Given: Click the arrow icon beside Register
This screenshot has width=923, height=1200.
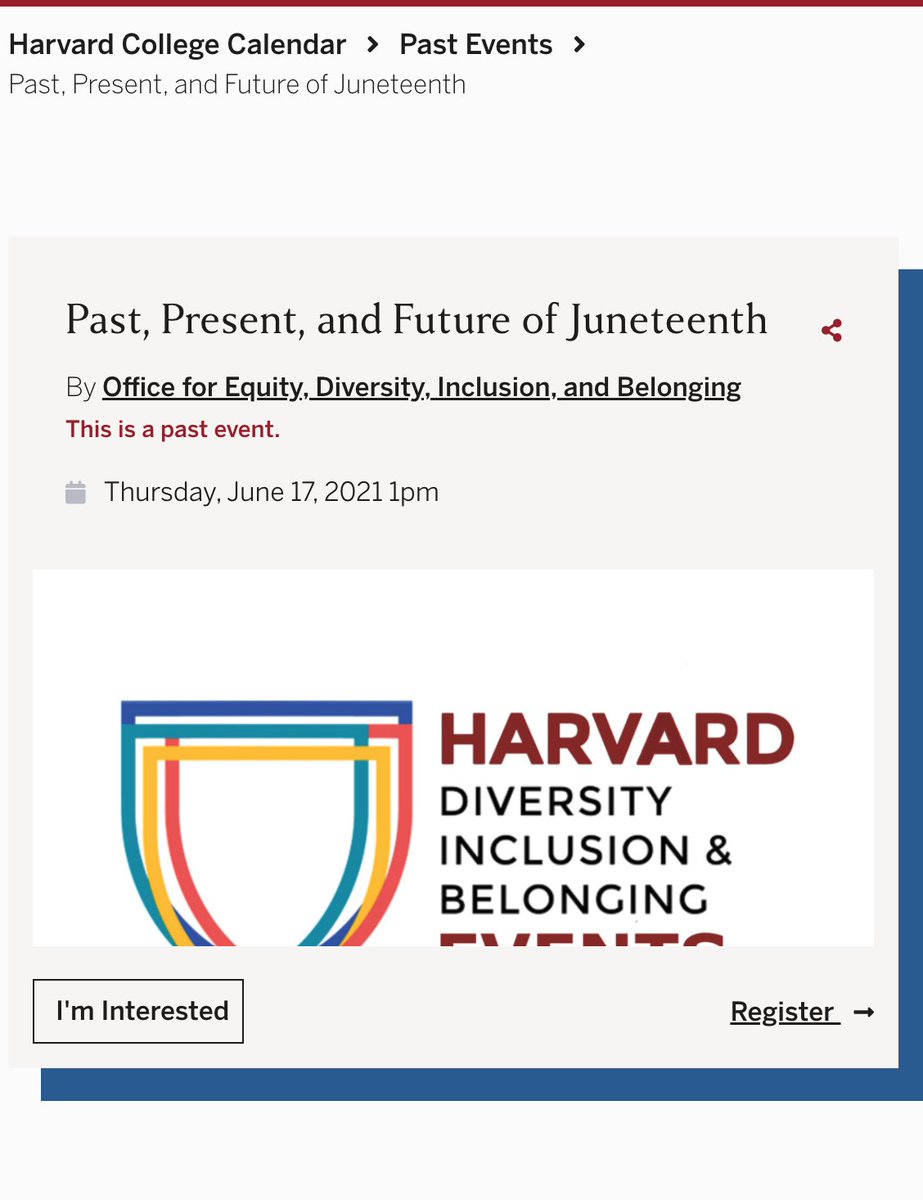Looking at the screenshot, I should coord(864,1013).
